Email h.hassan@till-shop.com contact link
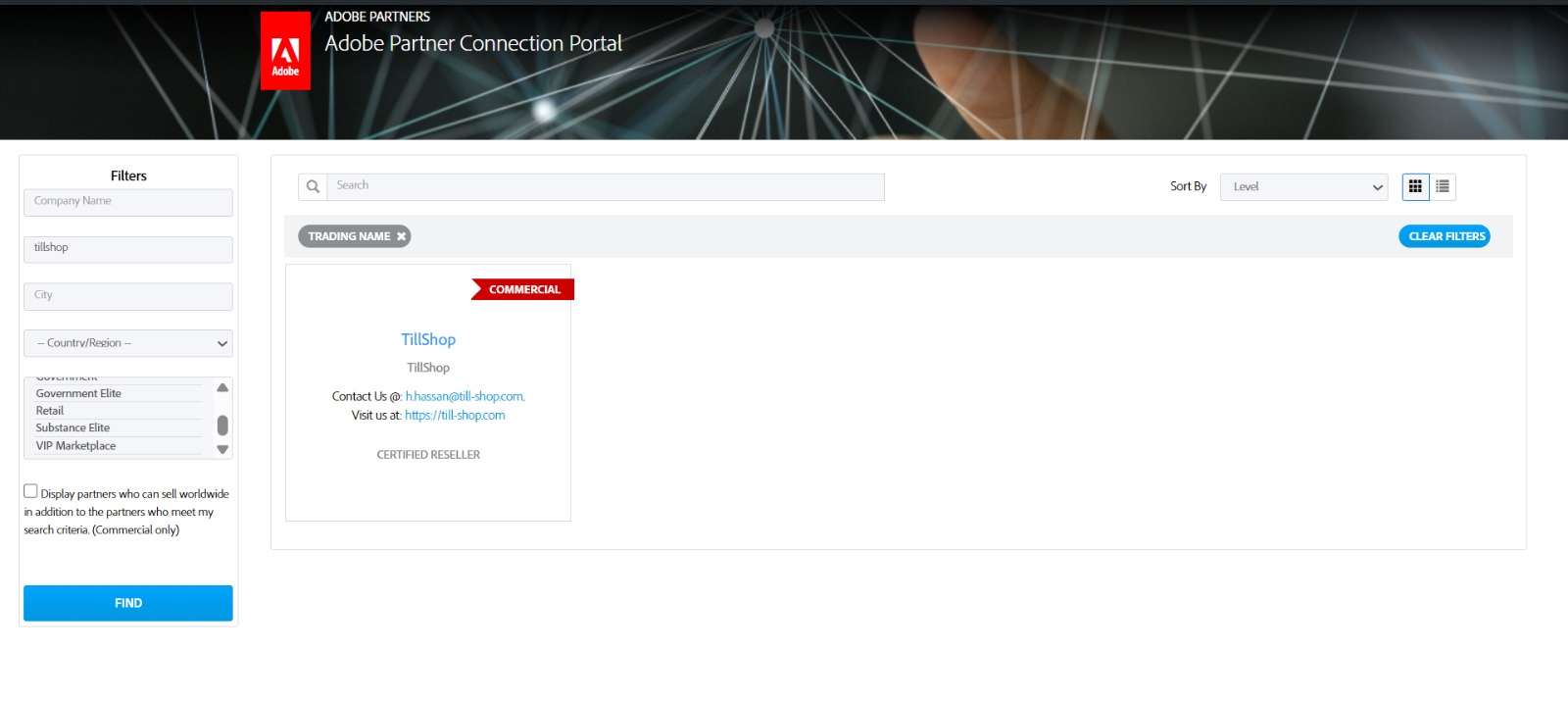The width and height of the screenshot is (1568, 703). [465, 396]
